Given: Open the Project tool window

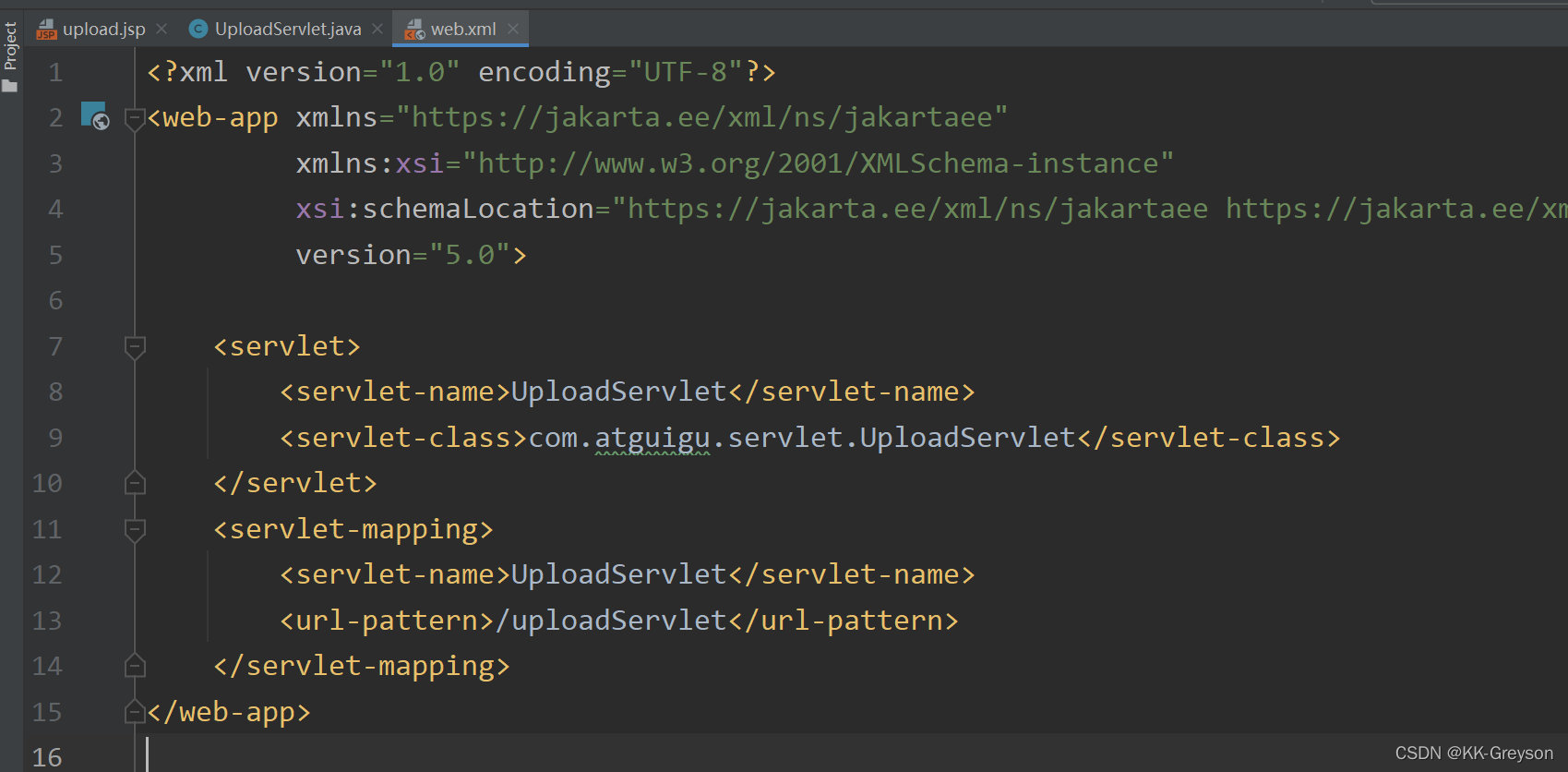Looking at the screenshot, I should click(x=11, y=55).
